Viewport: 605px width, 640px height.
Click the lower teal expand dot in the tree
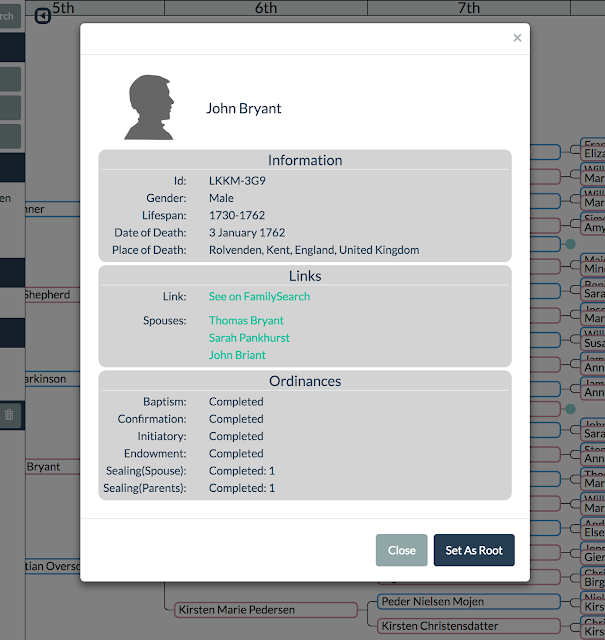tap(570, 409)
